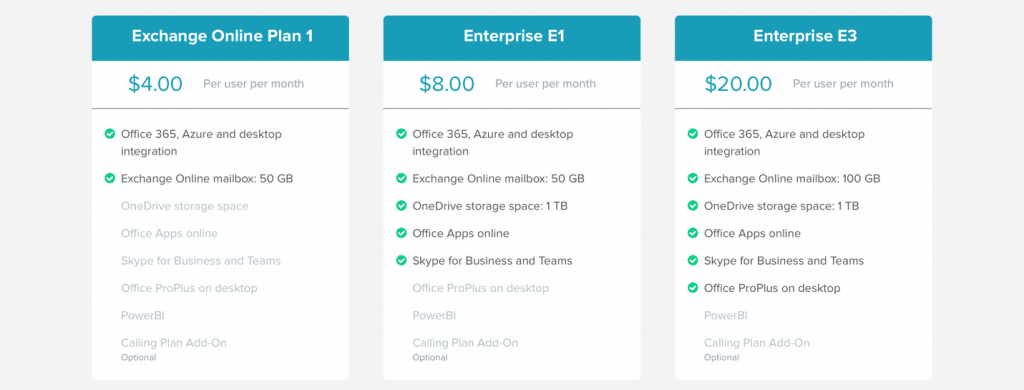
Task: Click Calling Plan Add-On in Enterprise E1
Action: (465, 343)
